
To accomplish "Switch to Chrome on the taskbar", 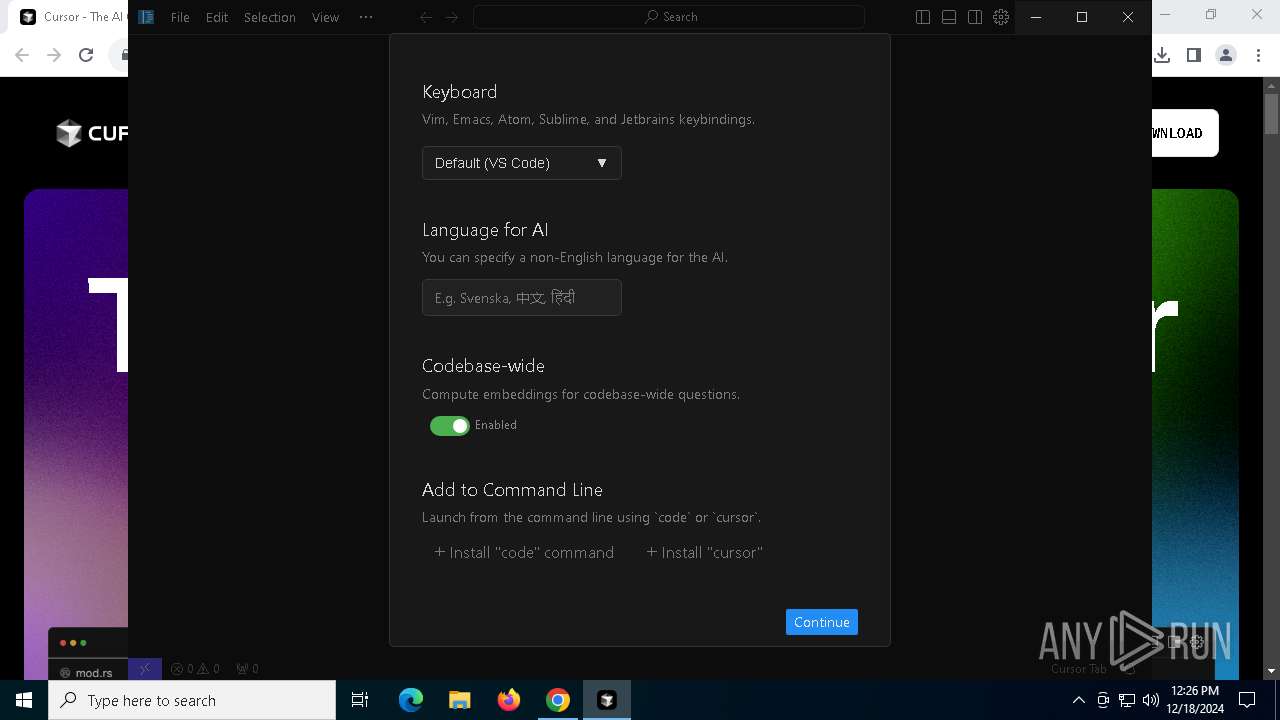I will click(x=558, y=700).
